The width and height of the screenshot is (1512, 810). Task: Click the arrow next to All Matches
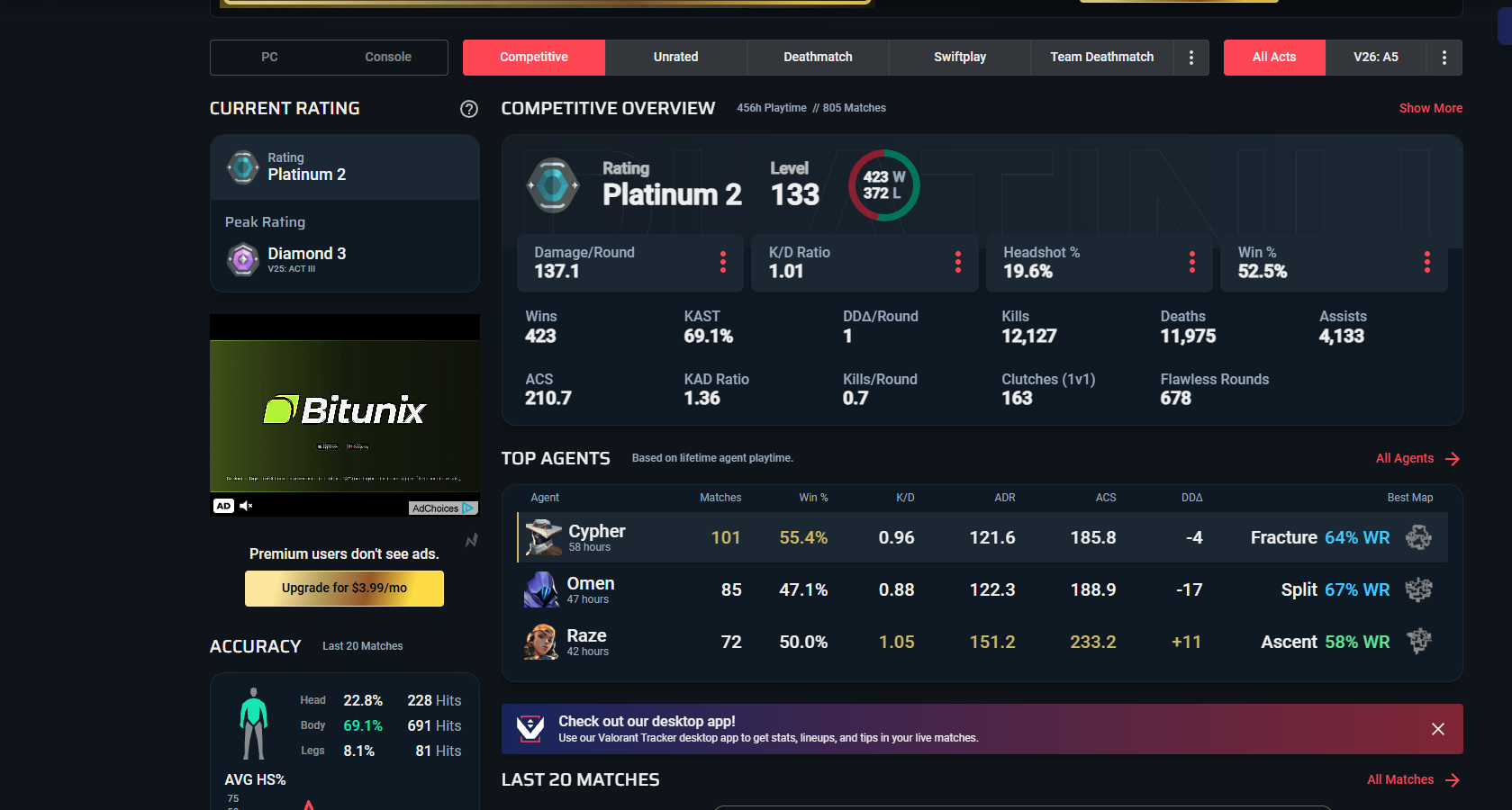click(1453, 780)
